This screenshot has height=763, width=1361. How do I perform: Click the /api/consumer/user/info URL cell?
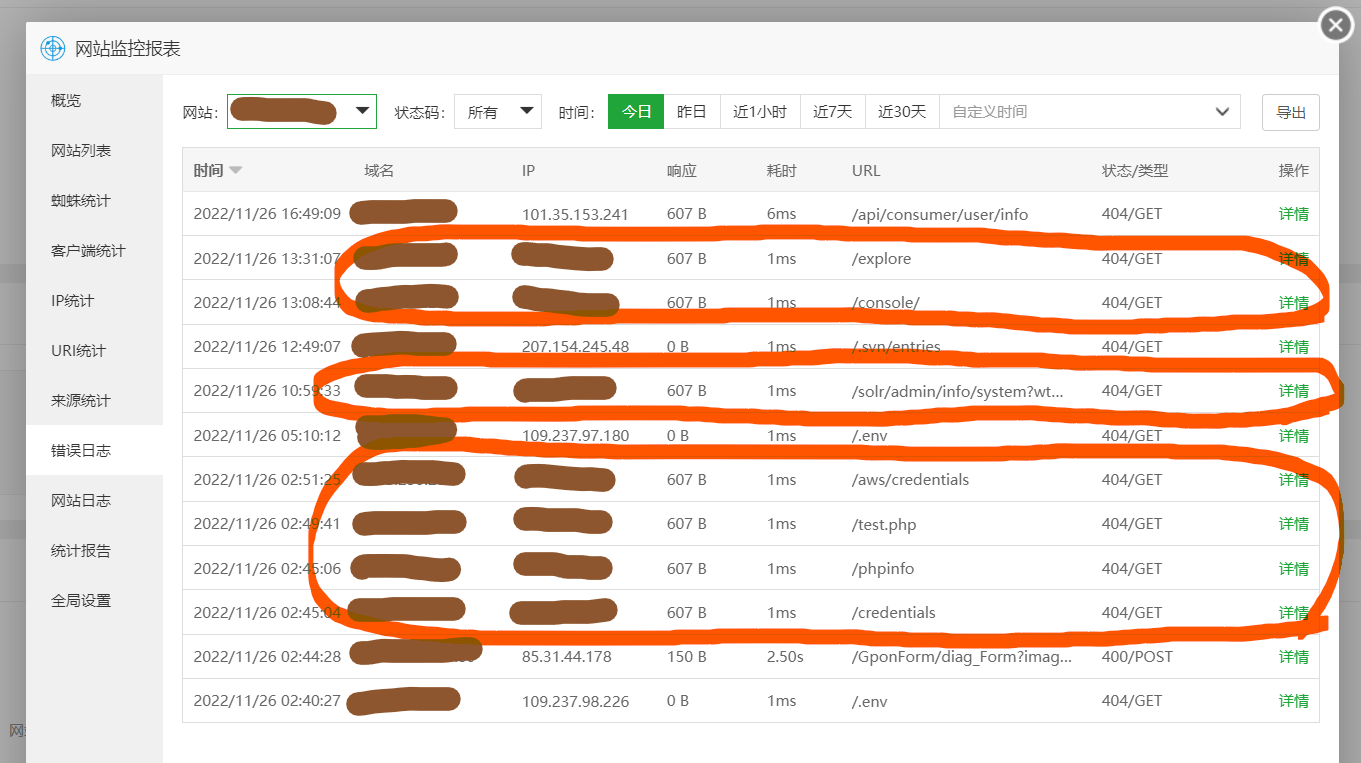pyautogui.click(x=940, y=214)
